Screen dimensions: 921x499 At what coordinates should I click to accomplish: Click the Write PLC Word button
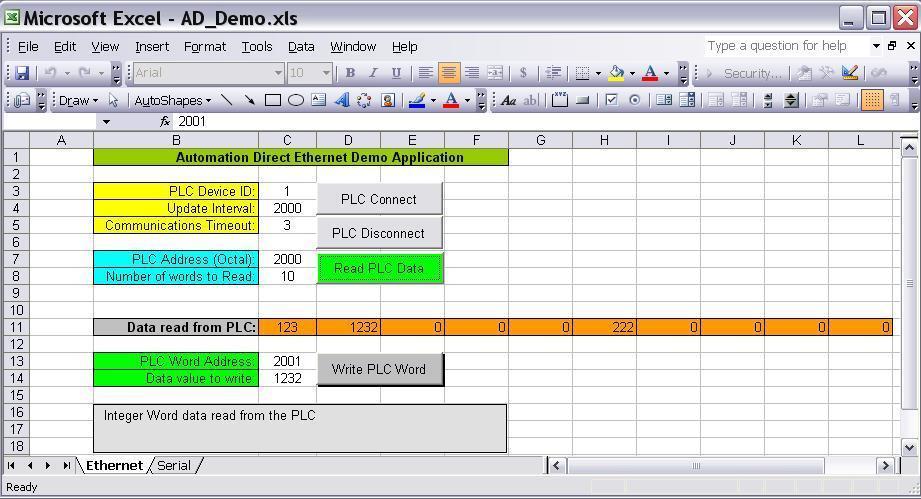pyautogui.click(x=379, y=369)
